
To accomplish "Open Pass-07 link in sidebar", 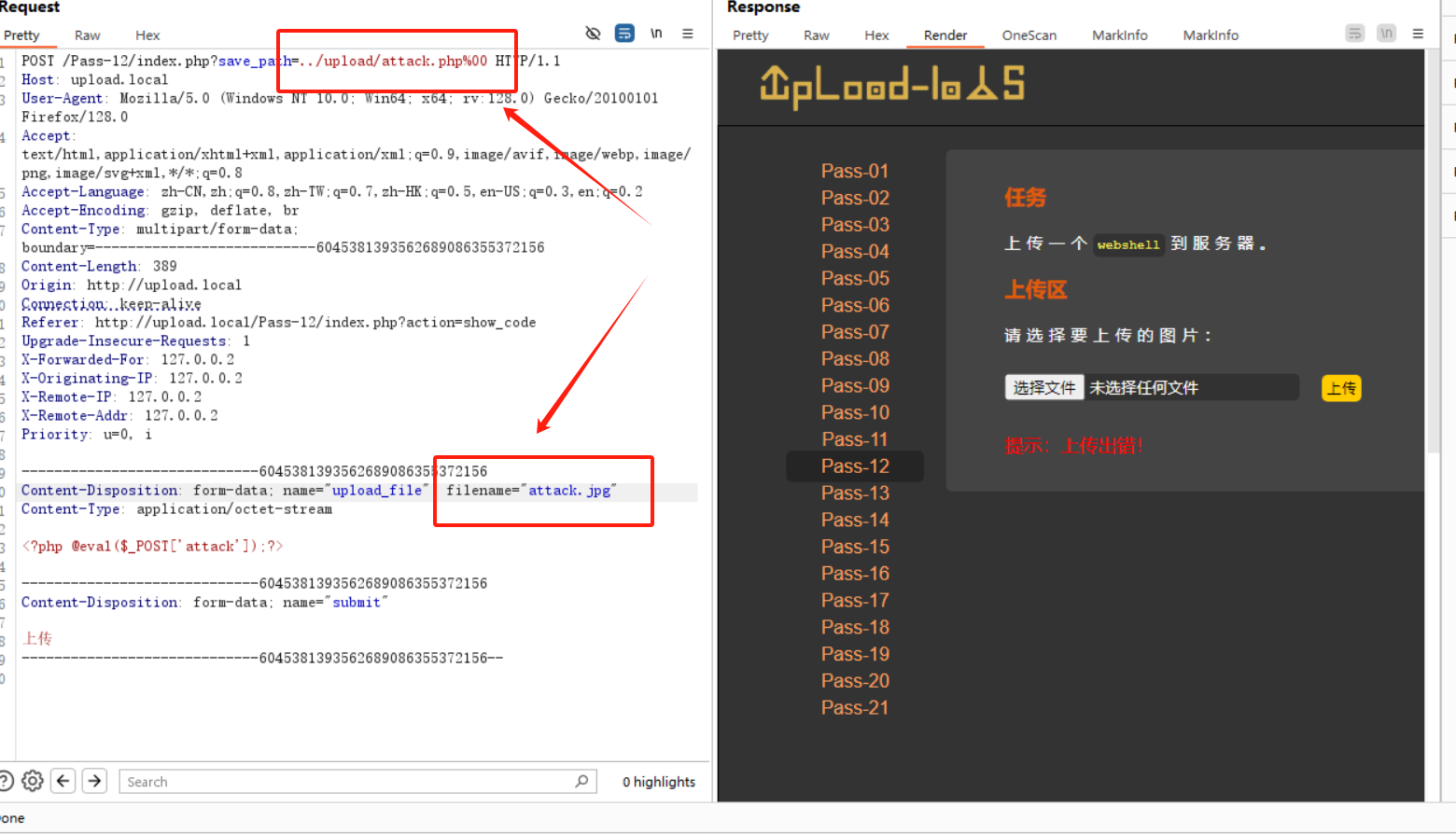I will click(855, 332).
